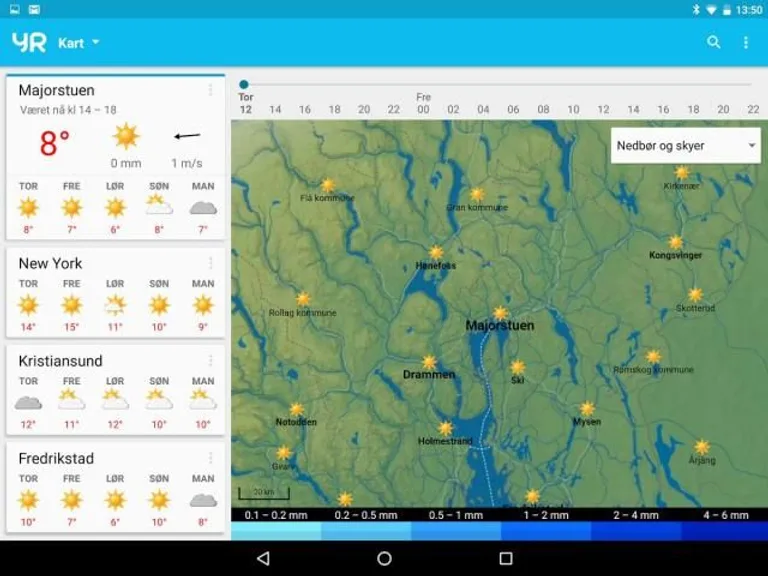Tap the YR logo icon

(x=29, y=42)
